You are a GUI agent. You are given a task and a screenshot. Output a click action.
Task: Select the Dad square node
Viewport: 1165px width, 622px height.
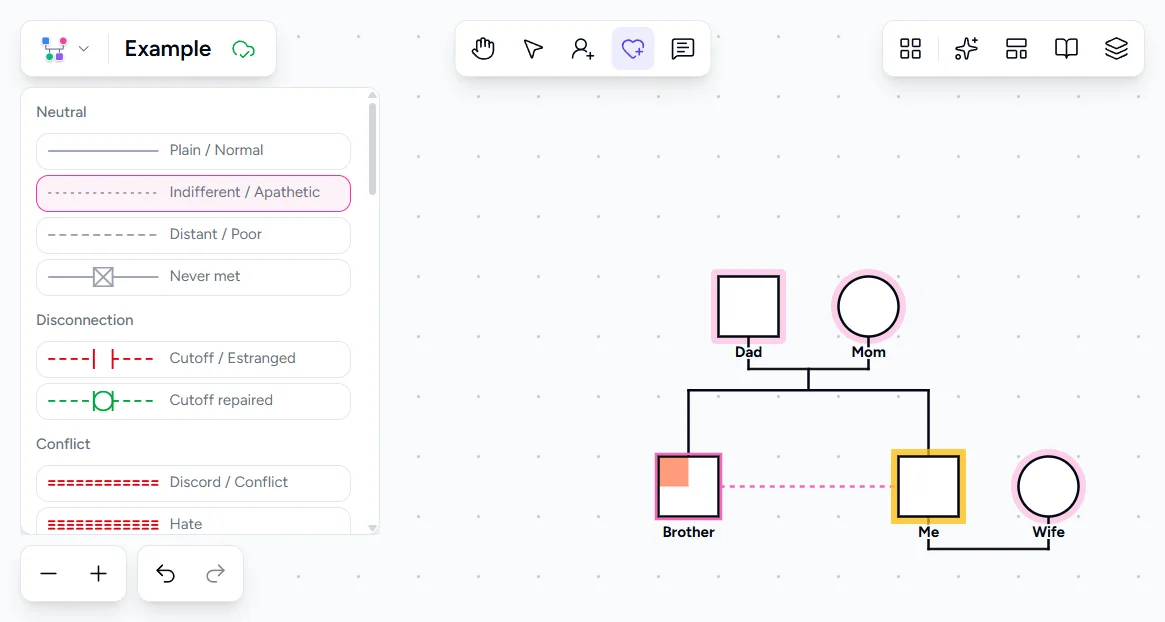(748, 306)
